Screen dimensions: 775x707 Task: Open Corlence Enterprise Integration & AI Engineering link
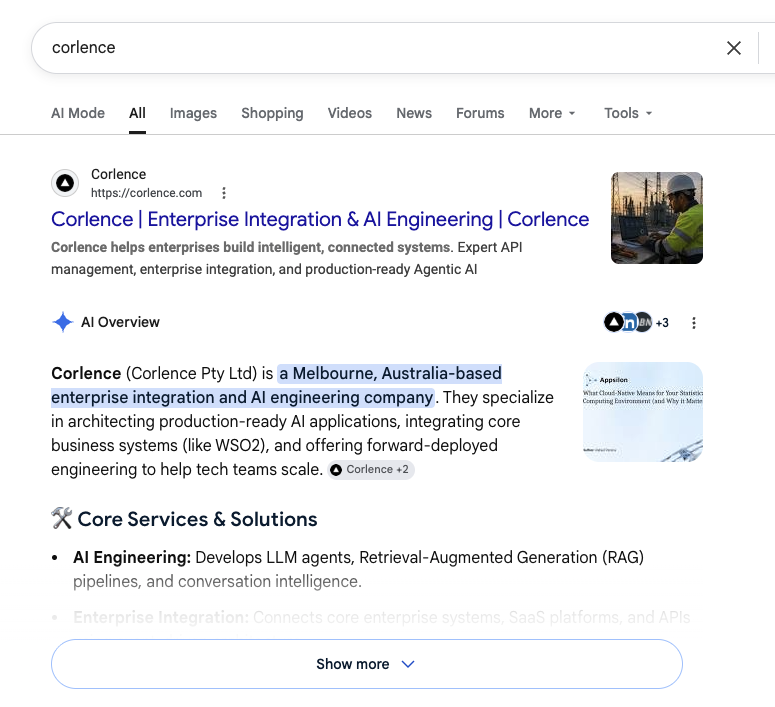click(320, 219)
